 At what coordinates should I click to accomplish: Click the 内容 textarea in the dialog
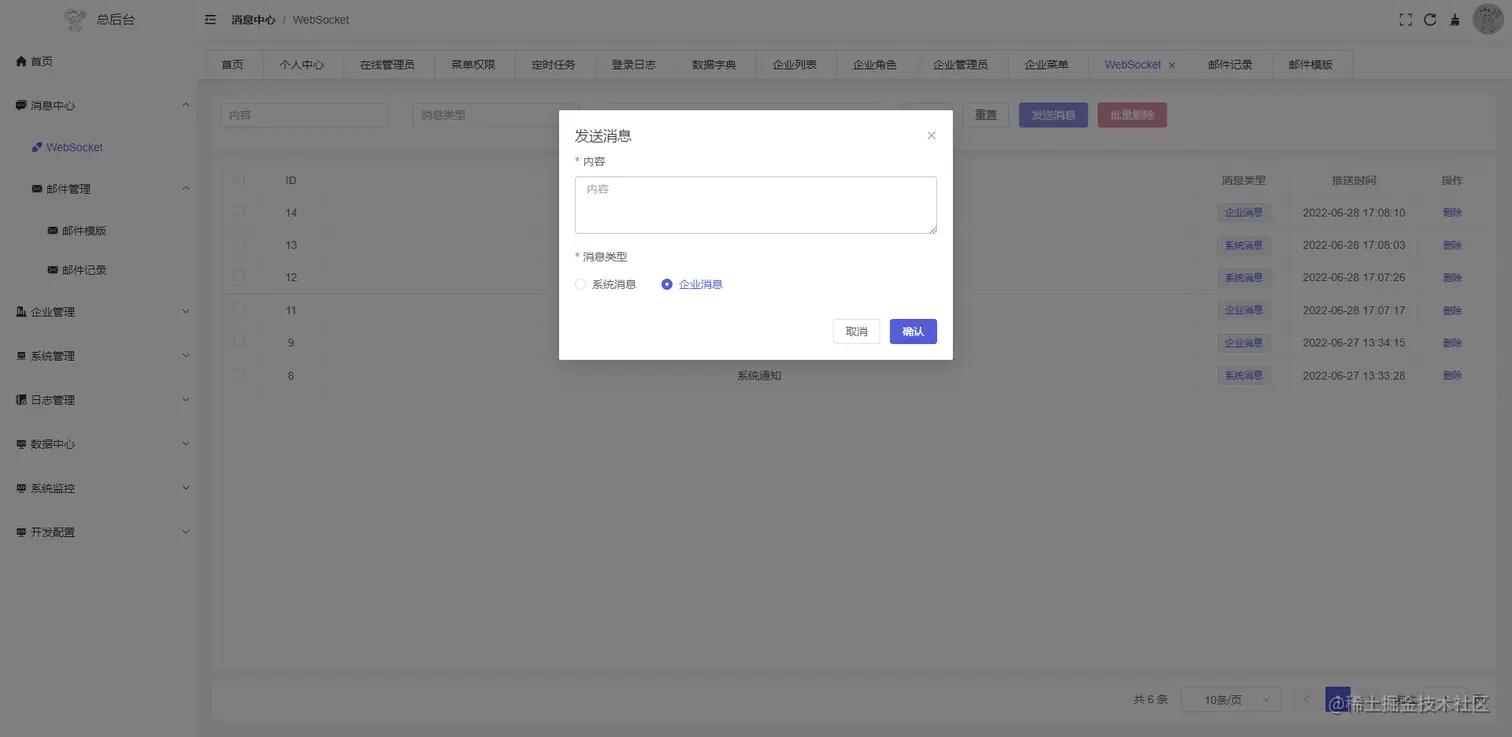755,204
